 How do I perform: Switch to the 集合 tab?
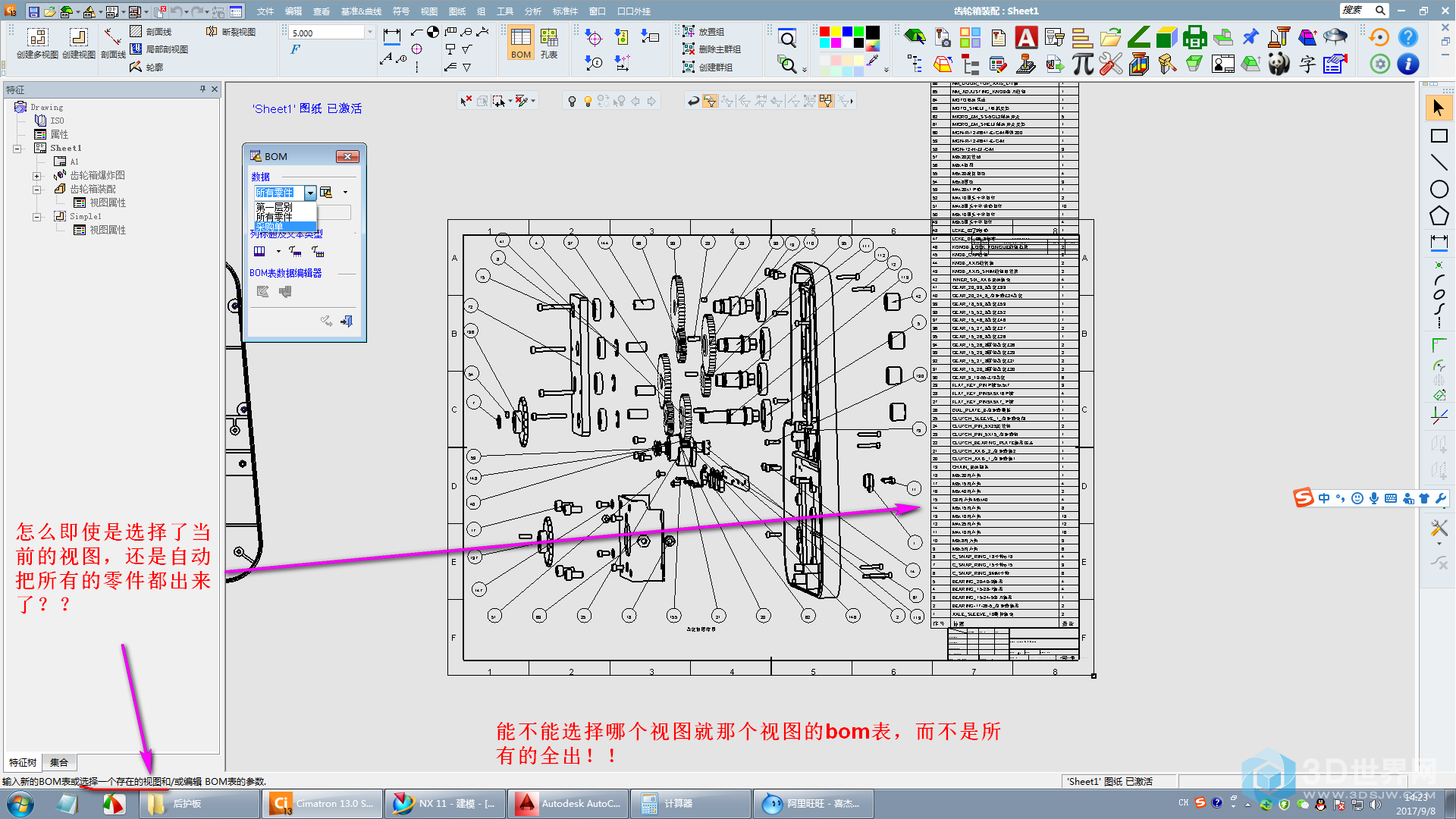(59, 762)
